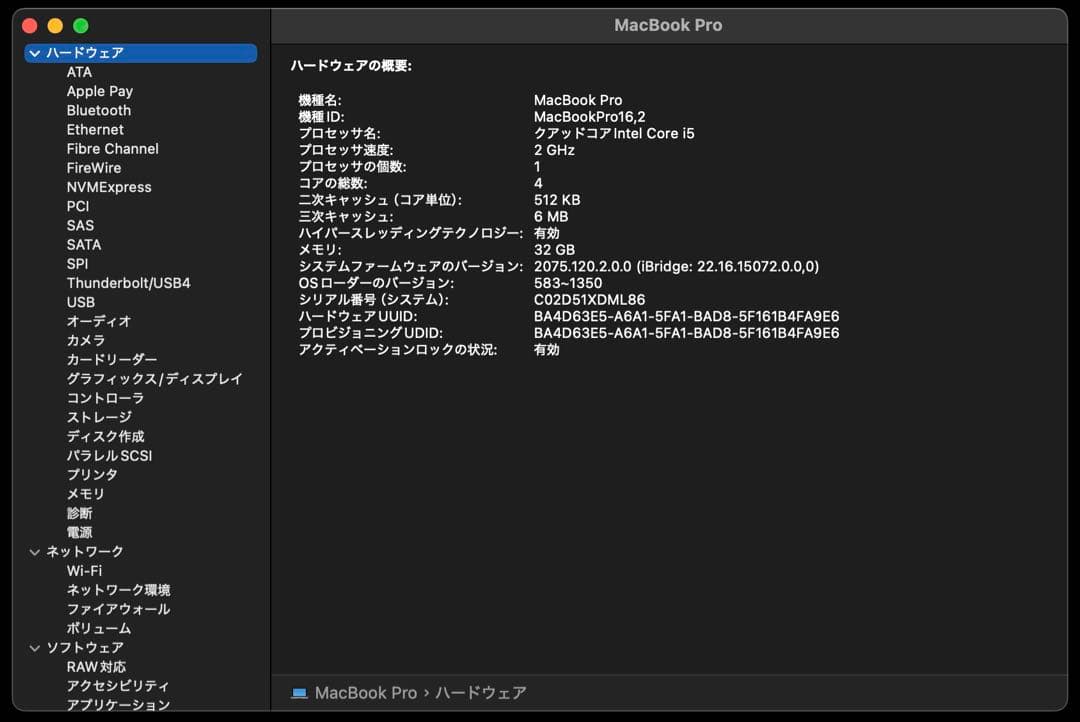The image size is (1080, 722).
Task: Select SAS in the sidebar
Action: pos(80,225)
